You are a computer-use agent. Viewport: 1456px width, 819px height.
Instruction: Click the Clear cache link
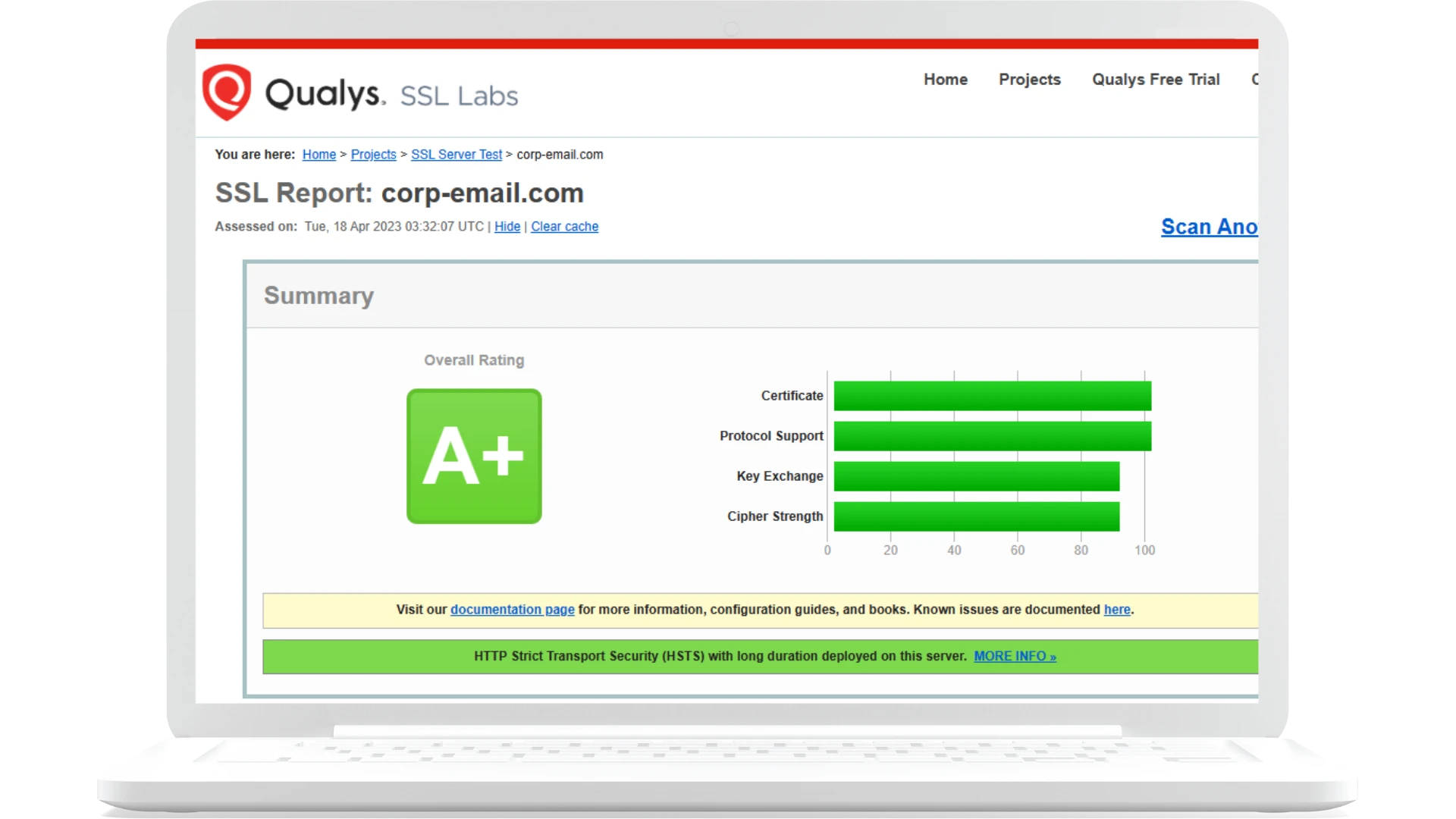[564, 227]
